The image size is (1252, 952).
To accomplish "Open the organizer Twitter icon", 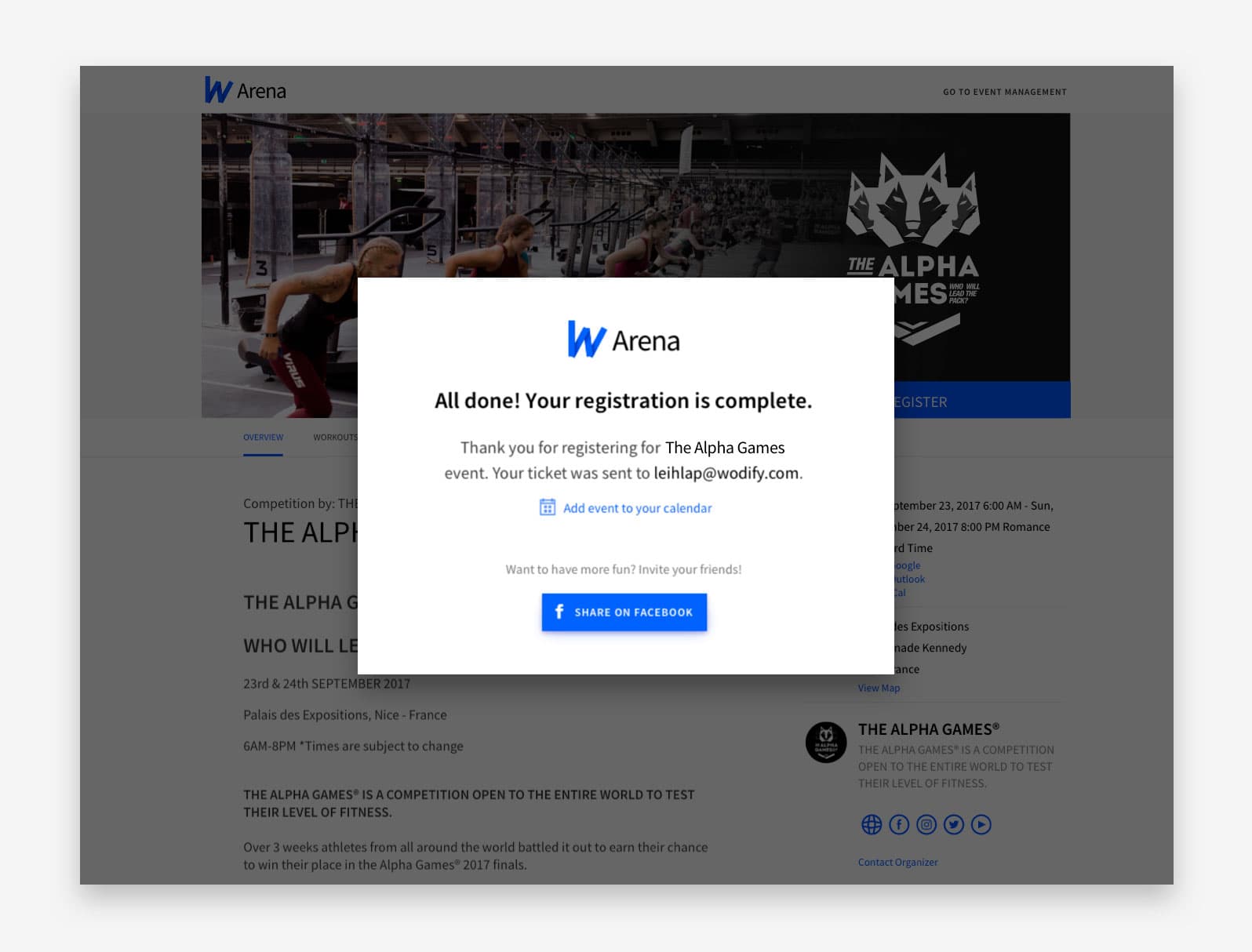I will [954, 824].
